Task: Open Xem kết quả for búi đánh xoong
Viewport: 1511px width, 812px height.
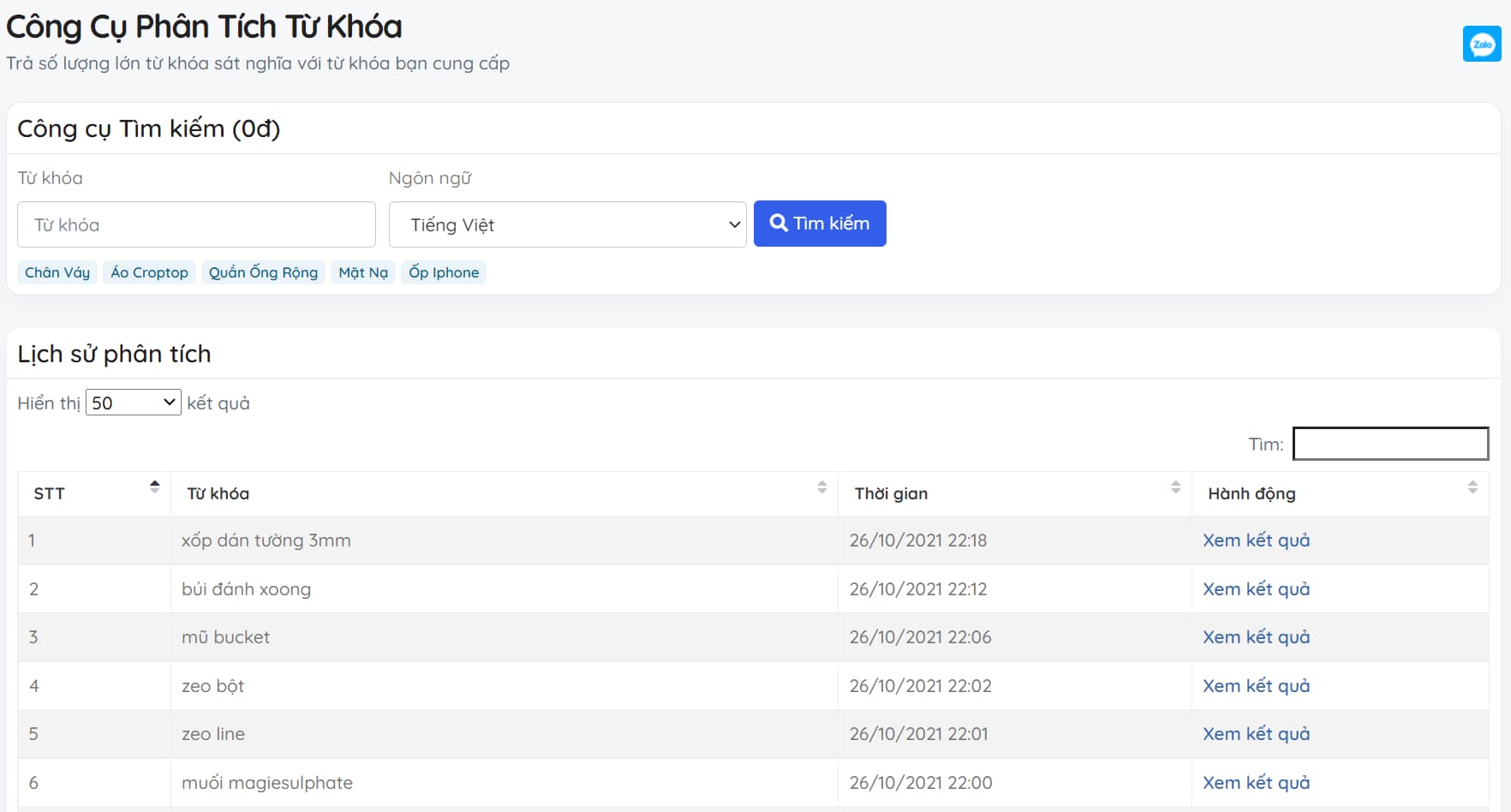Action: tap(1256, 589)
